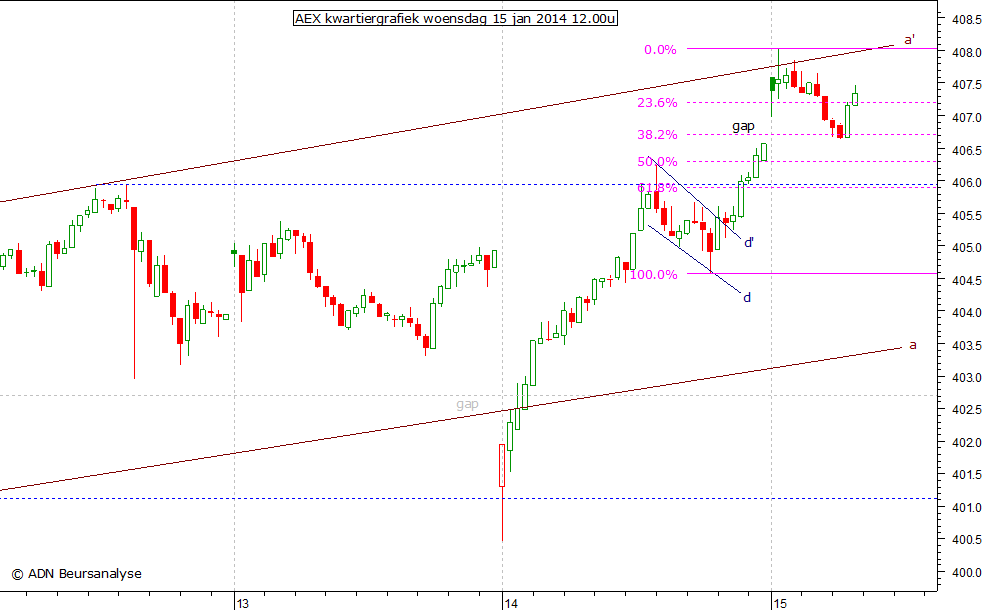Click the black 'gap' label near 407
The width and height of the screenshot is (985, 610).
[743, 126]
